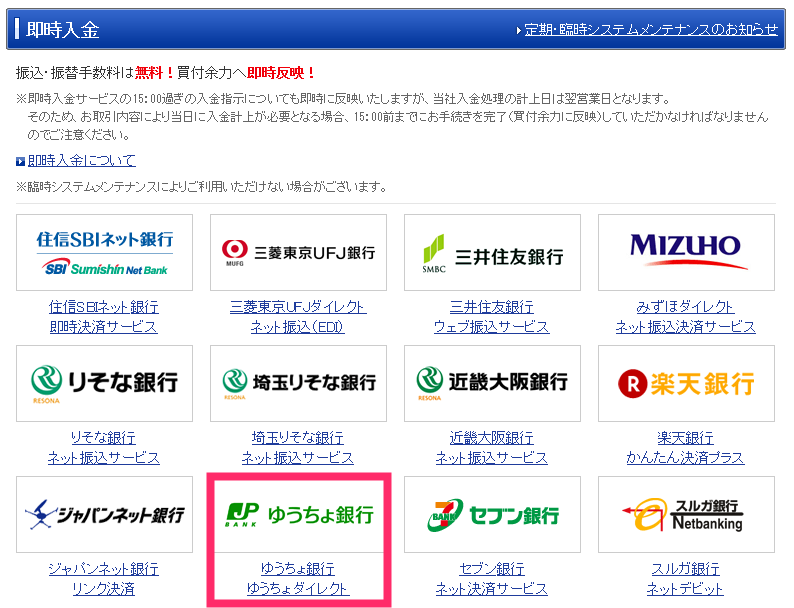Open 埼玉りそな銀行 ネット振込サービス link

tap(298, 448)
